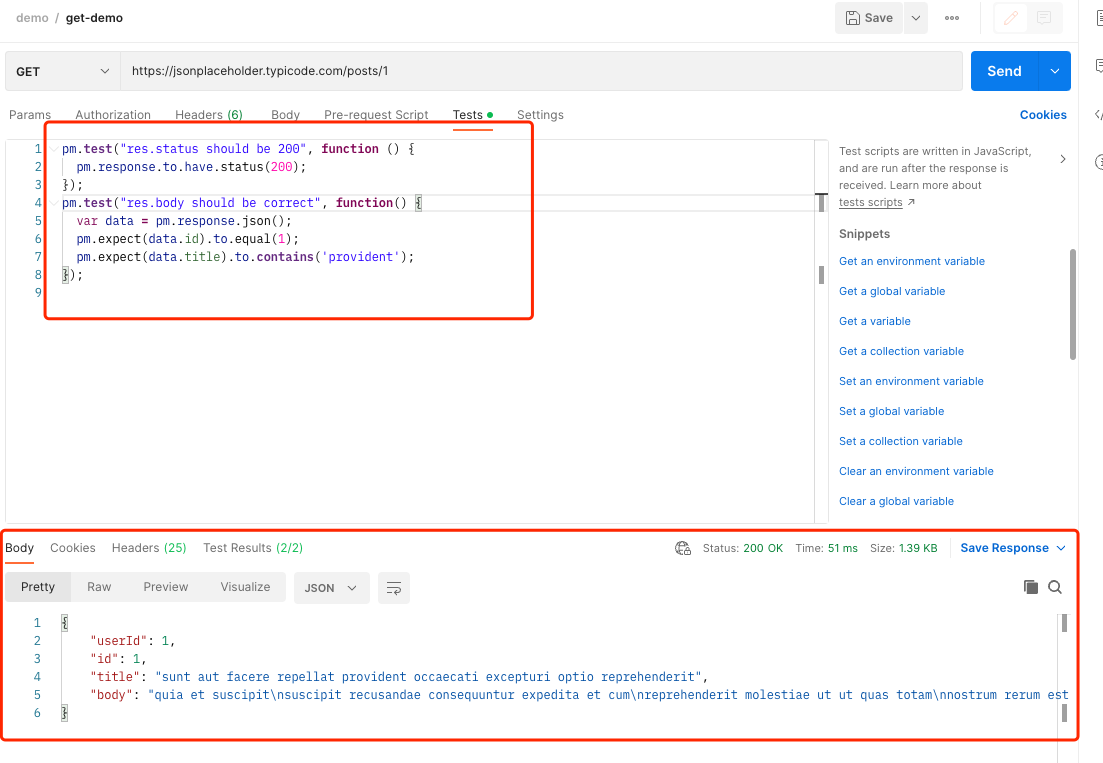The height and width of the screenshot is (763, 1103).
Task: Fold the code block at line 4
Action: tap(53, 203)
